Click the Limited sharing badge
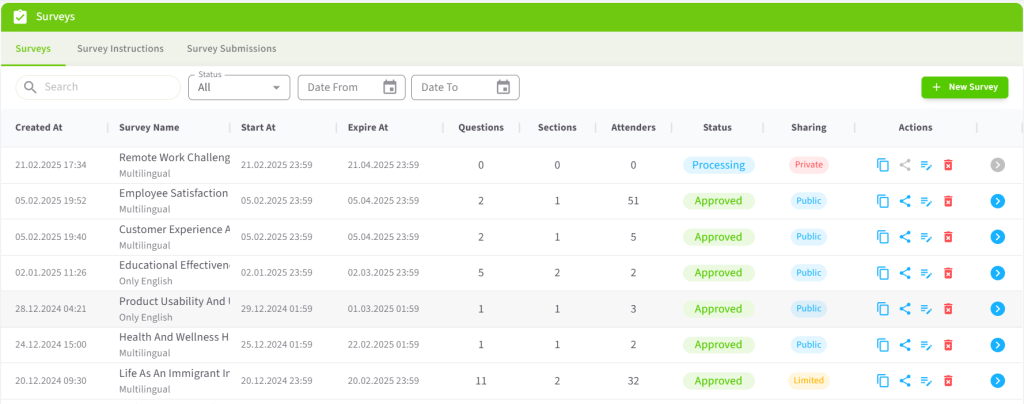The height and width of the screenshot is (404, 1024). click(x=808, y=381)
